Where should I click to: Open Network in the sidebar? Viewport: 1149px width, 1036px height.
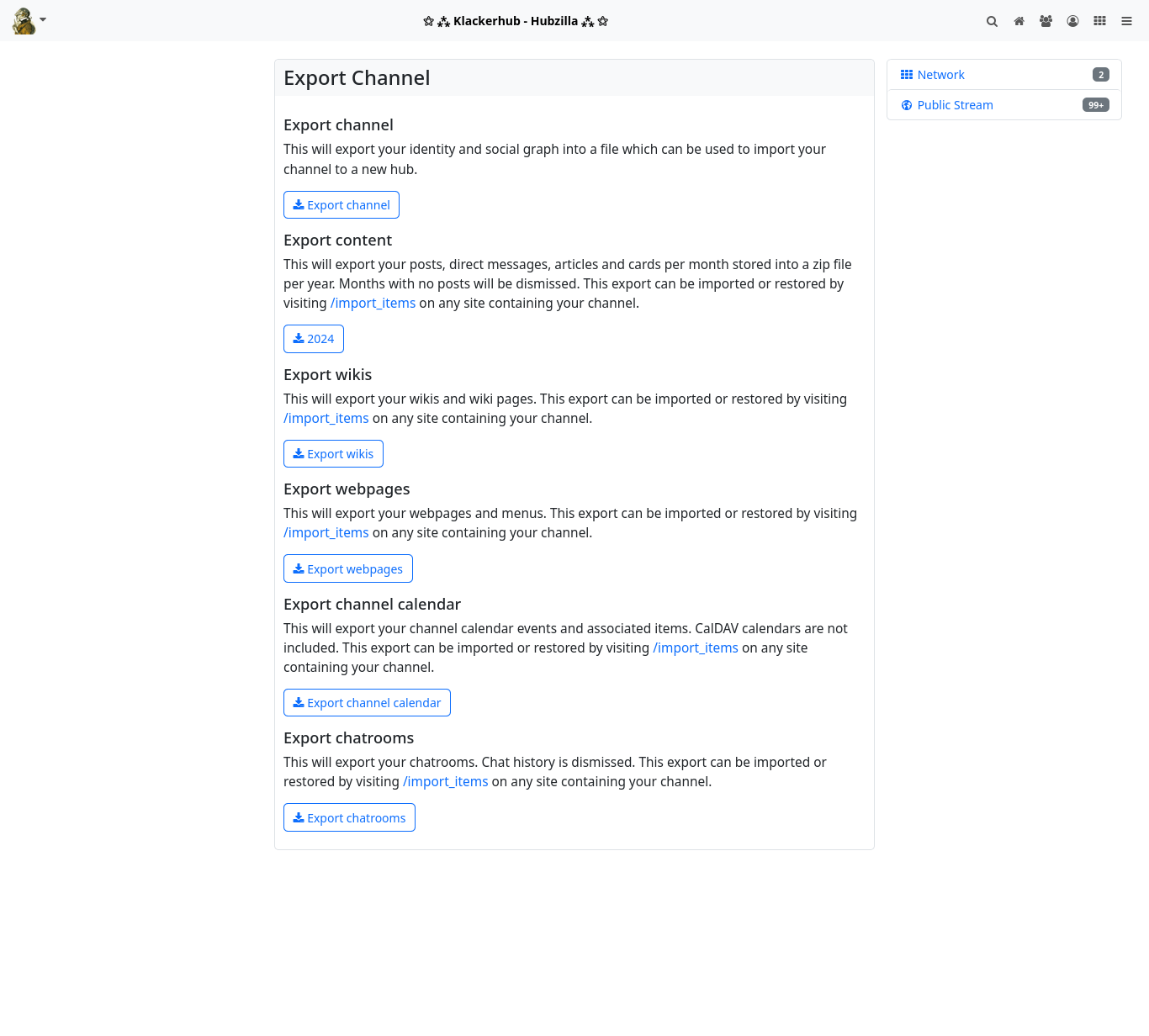[940, 75]
